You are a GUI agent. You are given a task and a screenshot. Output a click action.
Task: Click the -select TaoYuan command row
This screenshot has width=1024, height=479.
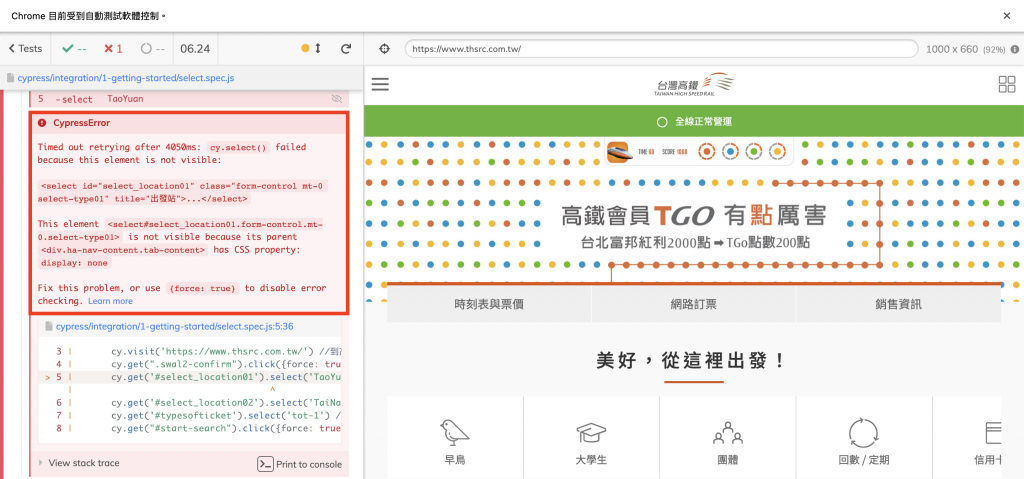tap(189, 99)
